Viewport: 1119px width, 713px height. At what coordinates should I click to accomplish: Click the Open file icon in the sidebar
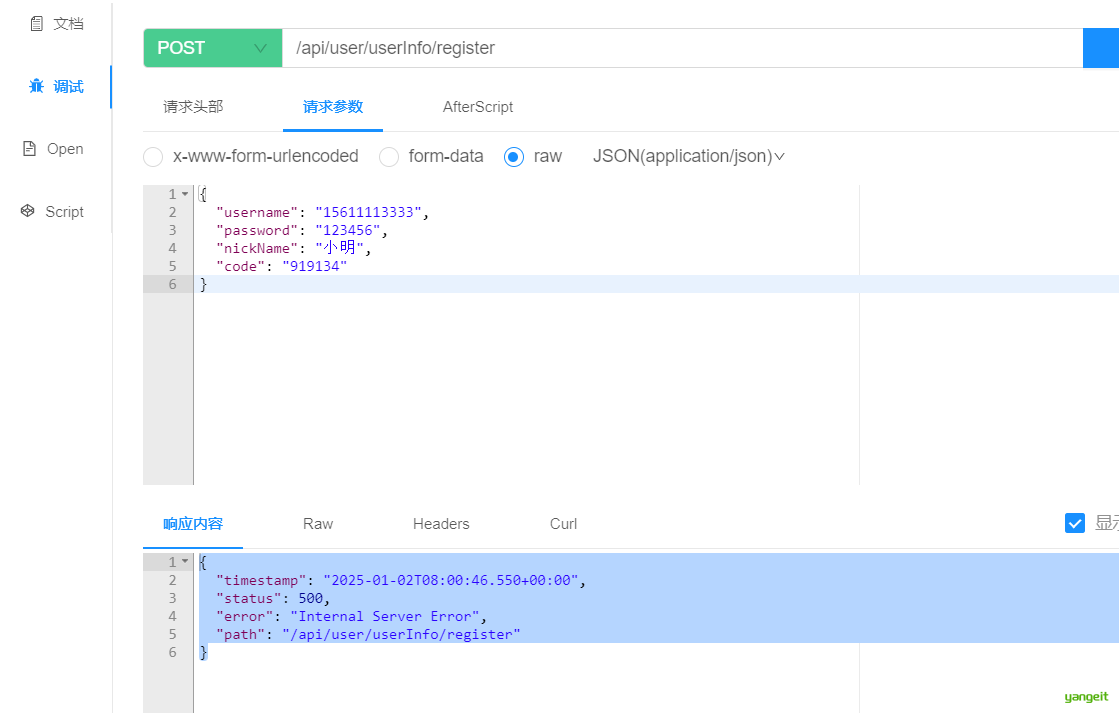[29, 148]
